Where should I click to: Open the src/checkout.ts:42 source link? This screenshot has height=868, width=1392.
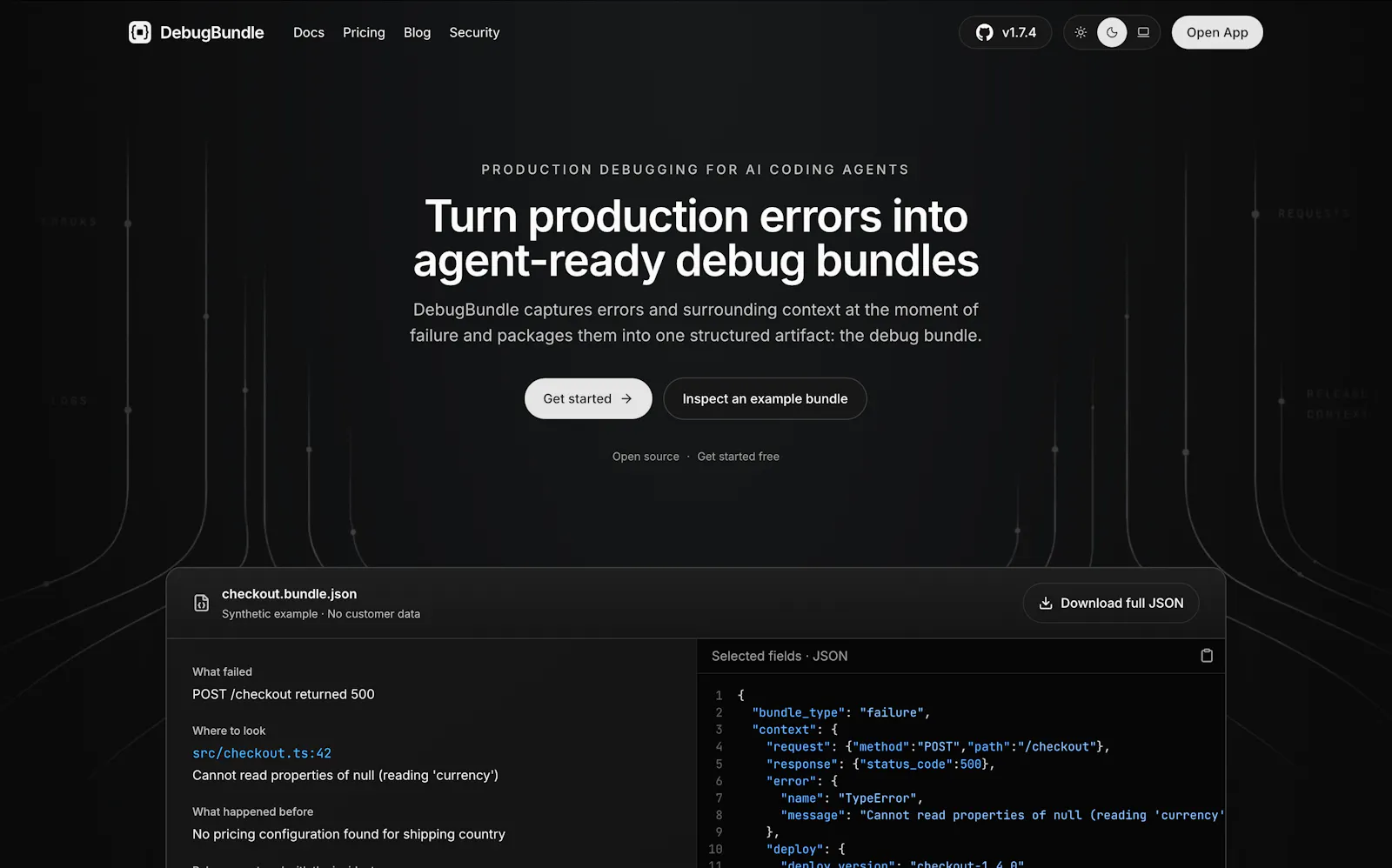pos(262,753)
